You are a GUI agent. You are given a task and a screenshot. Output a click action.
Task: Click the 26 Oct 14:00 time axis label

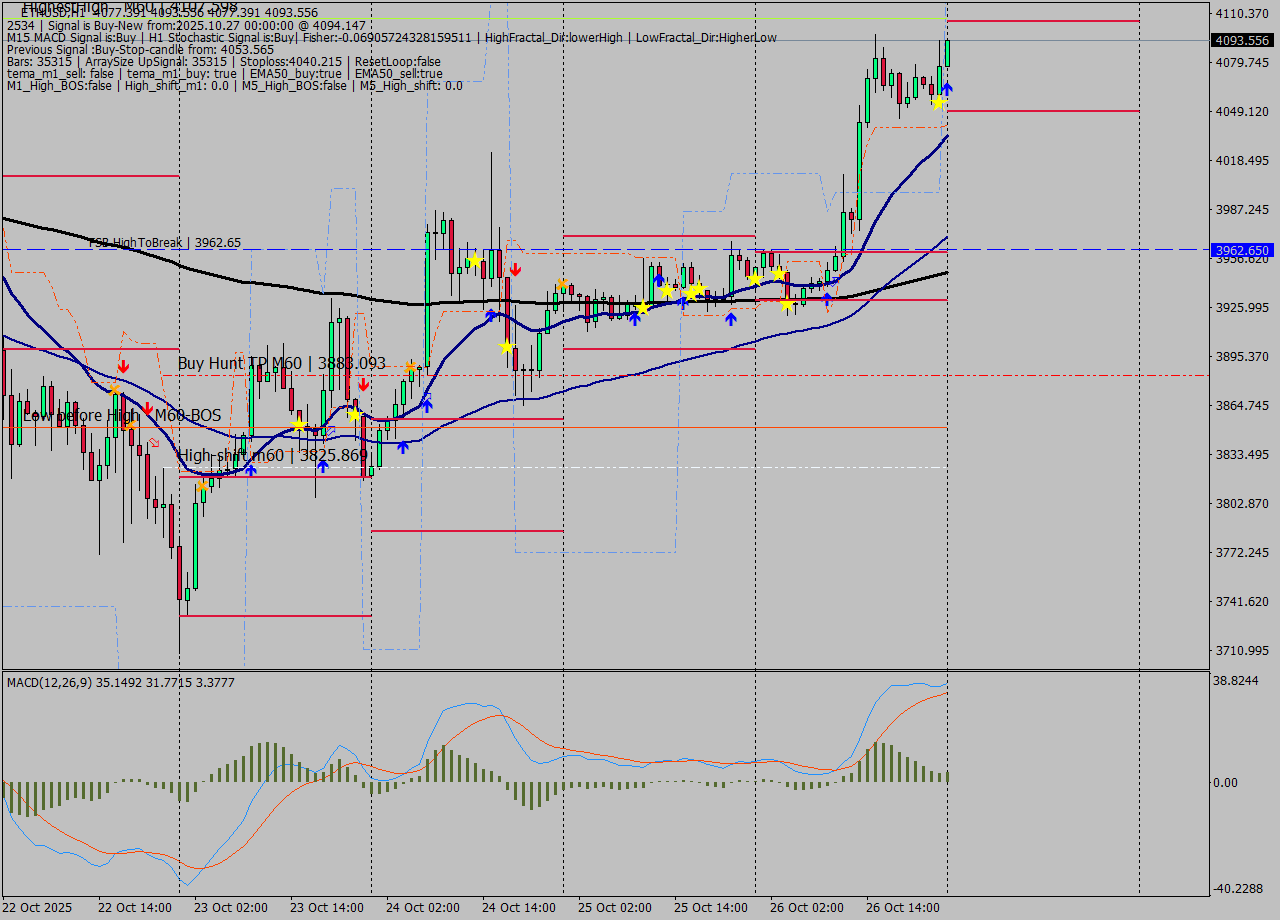tap(902, 908)
